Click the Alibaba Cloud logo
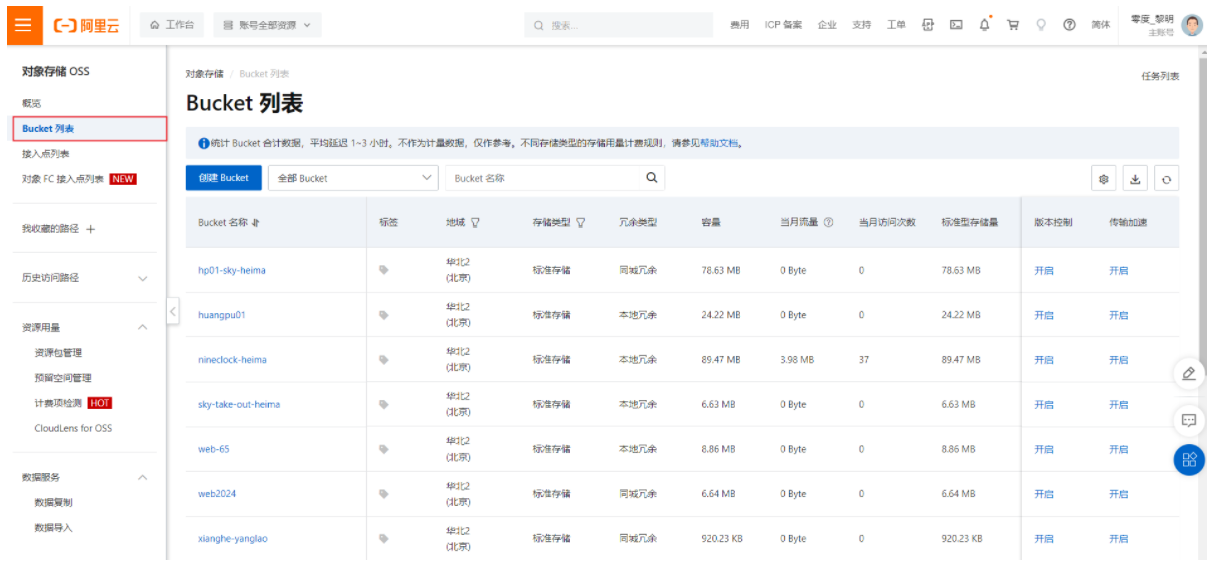 pos(86,25)
